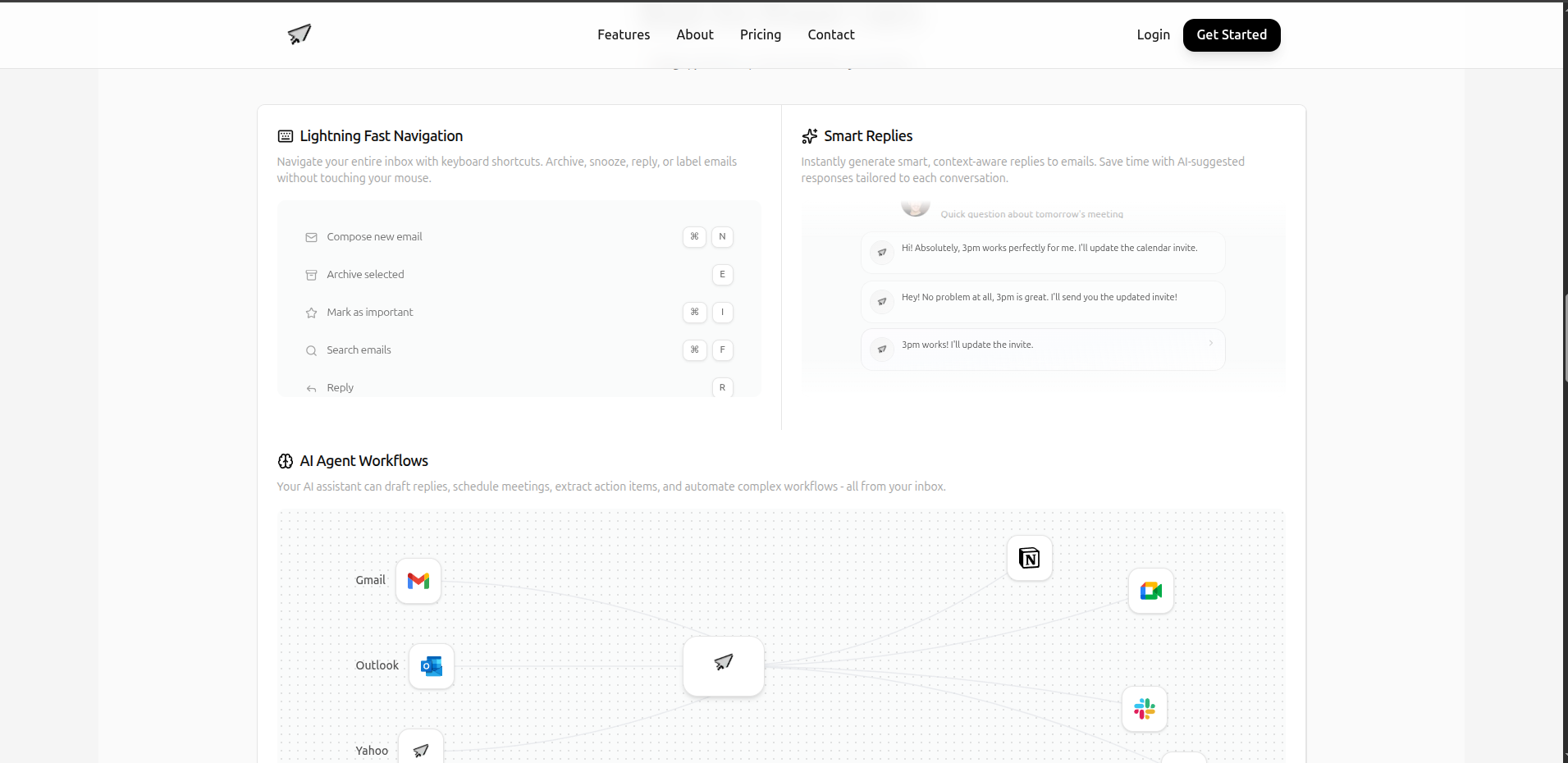Image resolution: width=1568 pixels, height=763 pixels.
Task: Click the Slack integration icon
Action: 1144,709
